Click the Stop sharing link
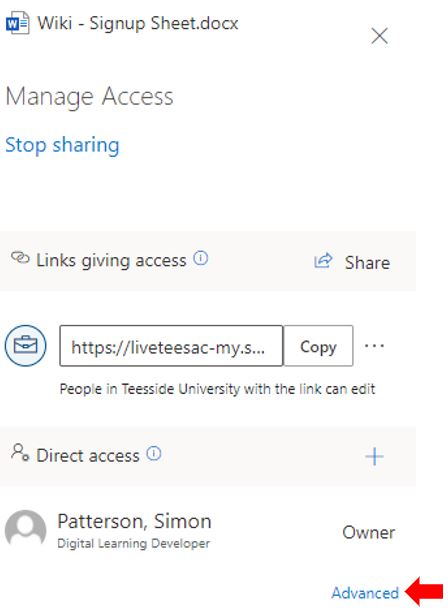Image resolution: width=448 pixels, height=612 pixels. coord(62,145)
